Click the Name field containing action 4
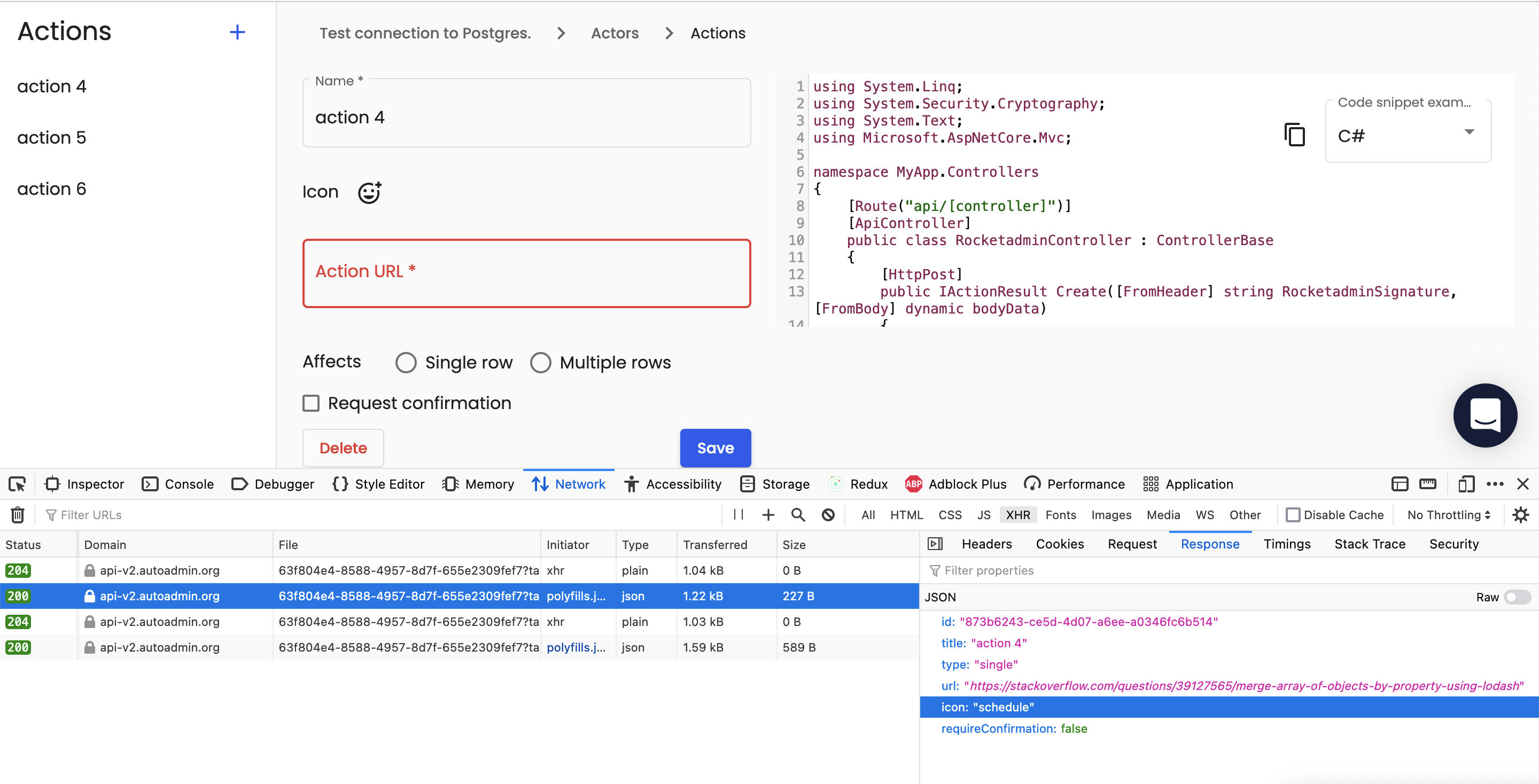 coord(526,113)
